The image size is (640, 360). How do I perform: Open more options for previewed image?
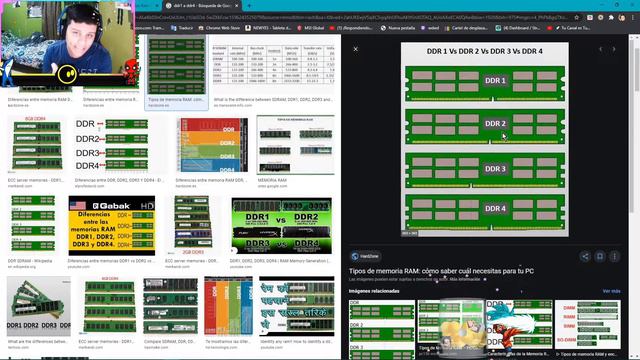(x=614, y=256)
